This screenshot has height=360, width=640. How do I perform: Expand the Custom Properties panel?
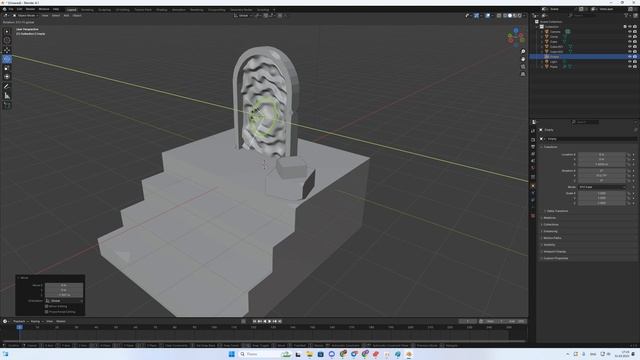click(556, 258)
